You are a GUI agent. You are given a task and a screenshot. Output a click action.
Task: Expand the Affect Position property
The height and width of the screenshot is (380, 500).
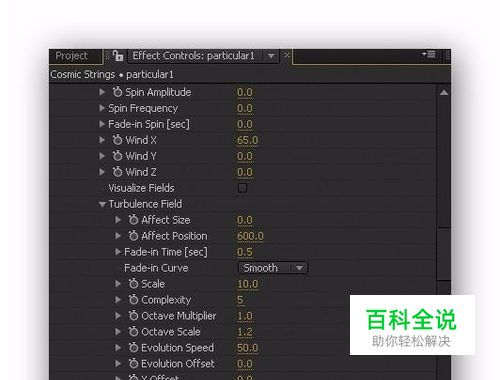pos(118,236)
